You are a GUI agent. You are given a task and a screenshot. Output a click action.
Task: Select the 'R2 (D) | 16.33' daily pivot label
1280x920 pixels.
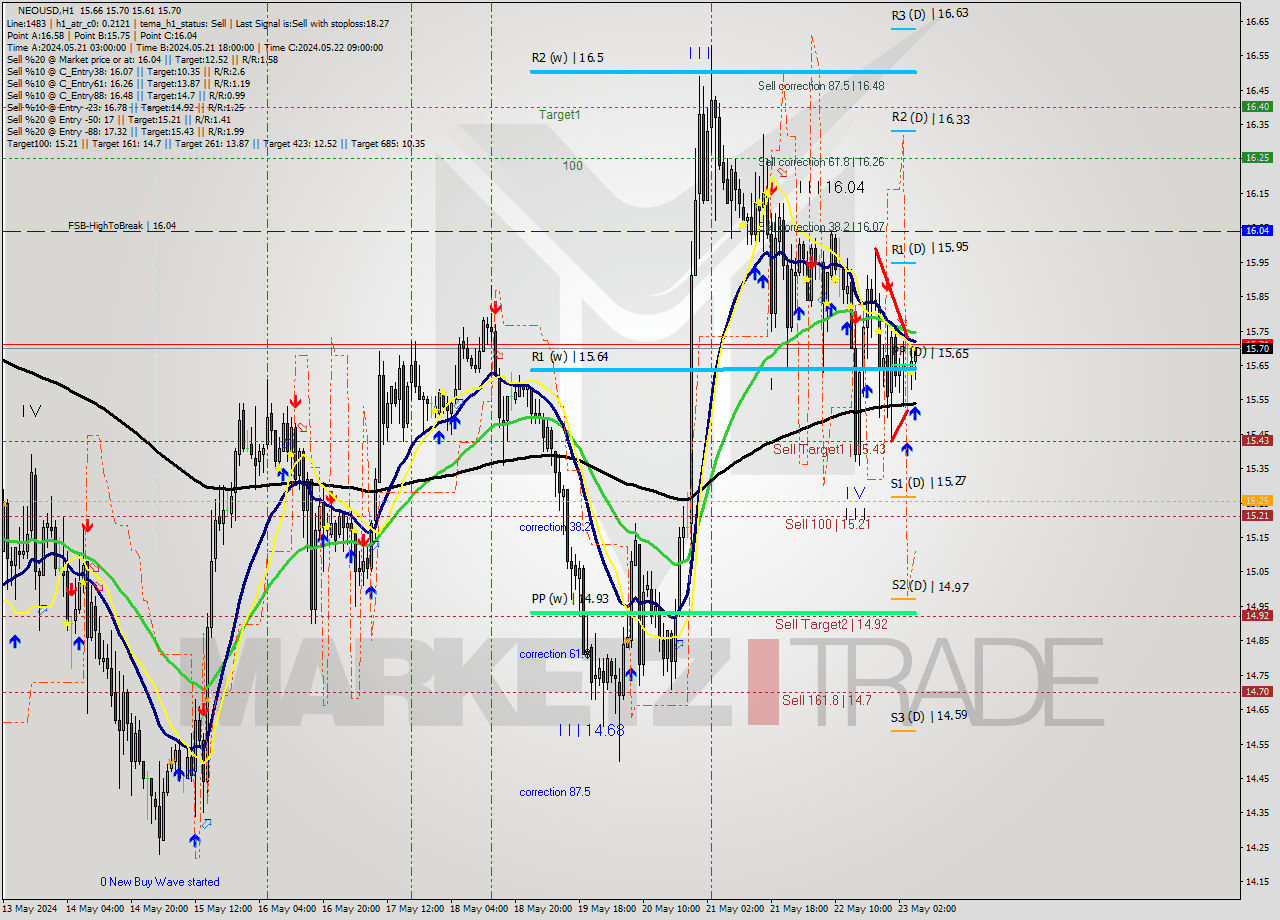[x=930, y=119]
